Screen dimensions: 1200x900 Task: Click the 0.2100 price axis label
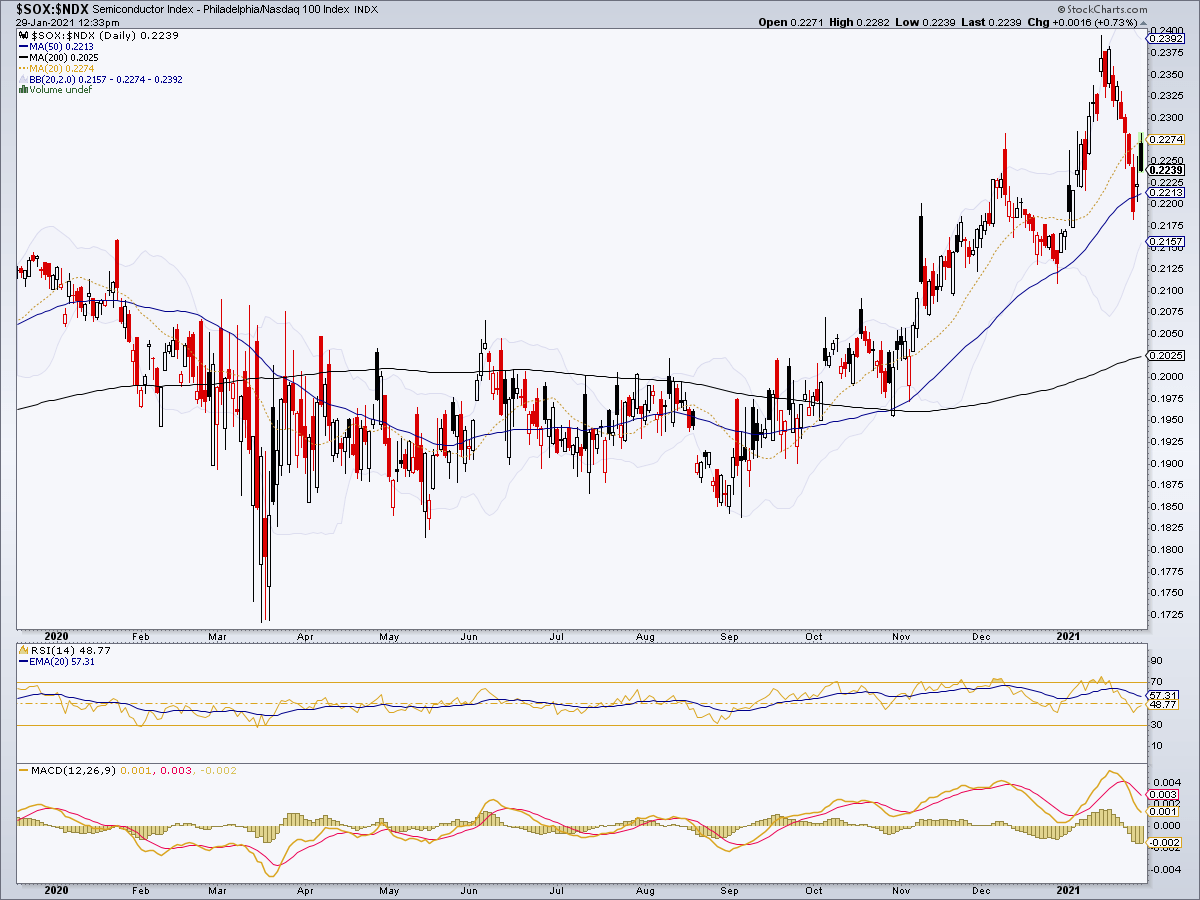click(x=1167, y=291)
